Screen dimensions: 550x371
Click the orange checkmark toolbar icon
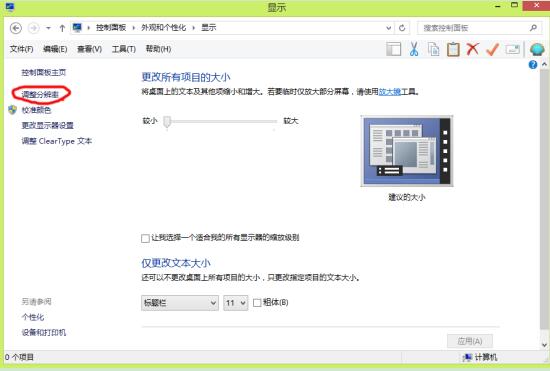pyautogui.click(x=493, y=49)
